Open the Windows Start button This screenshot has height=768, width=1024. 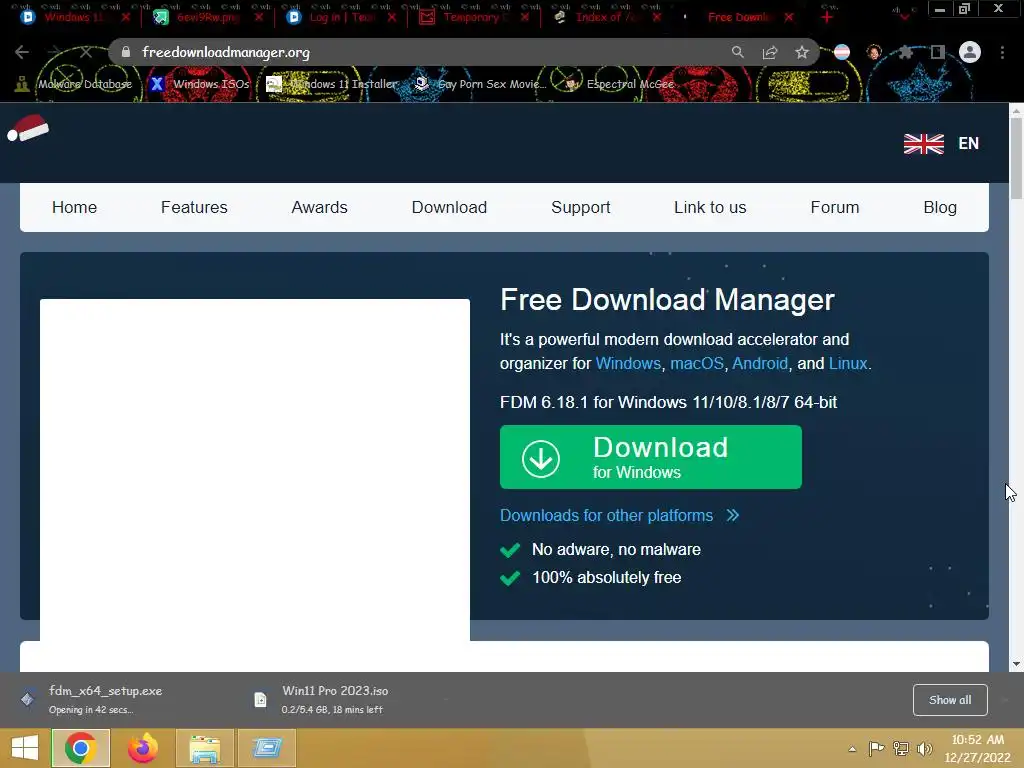point(24,748)
